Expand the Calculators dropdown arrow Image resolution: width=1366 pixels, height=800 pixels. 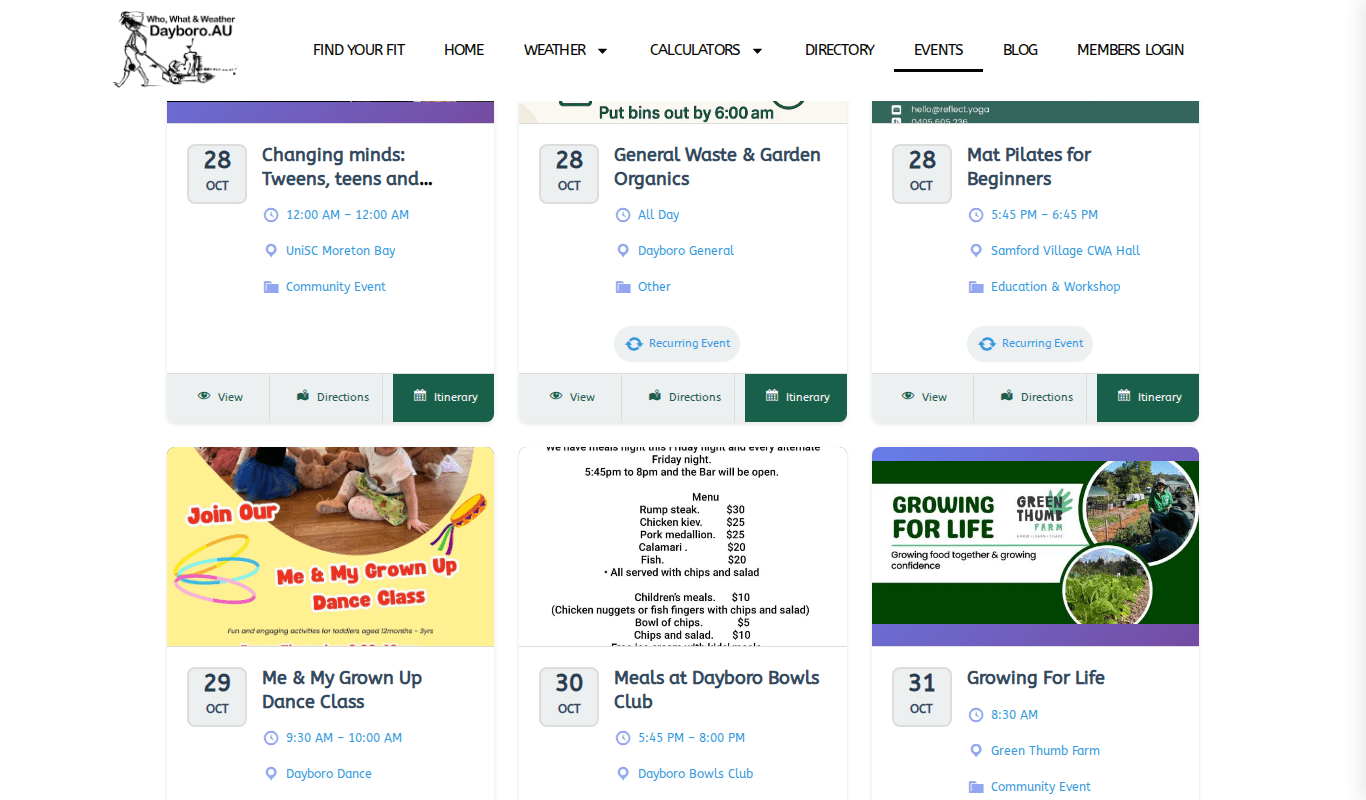[x=757, y=51]
